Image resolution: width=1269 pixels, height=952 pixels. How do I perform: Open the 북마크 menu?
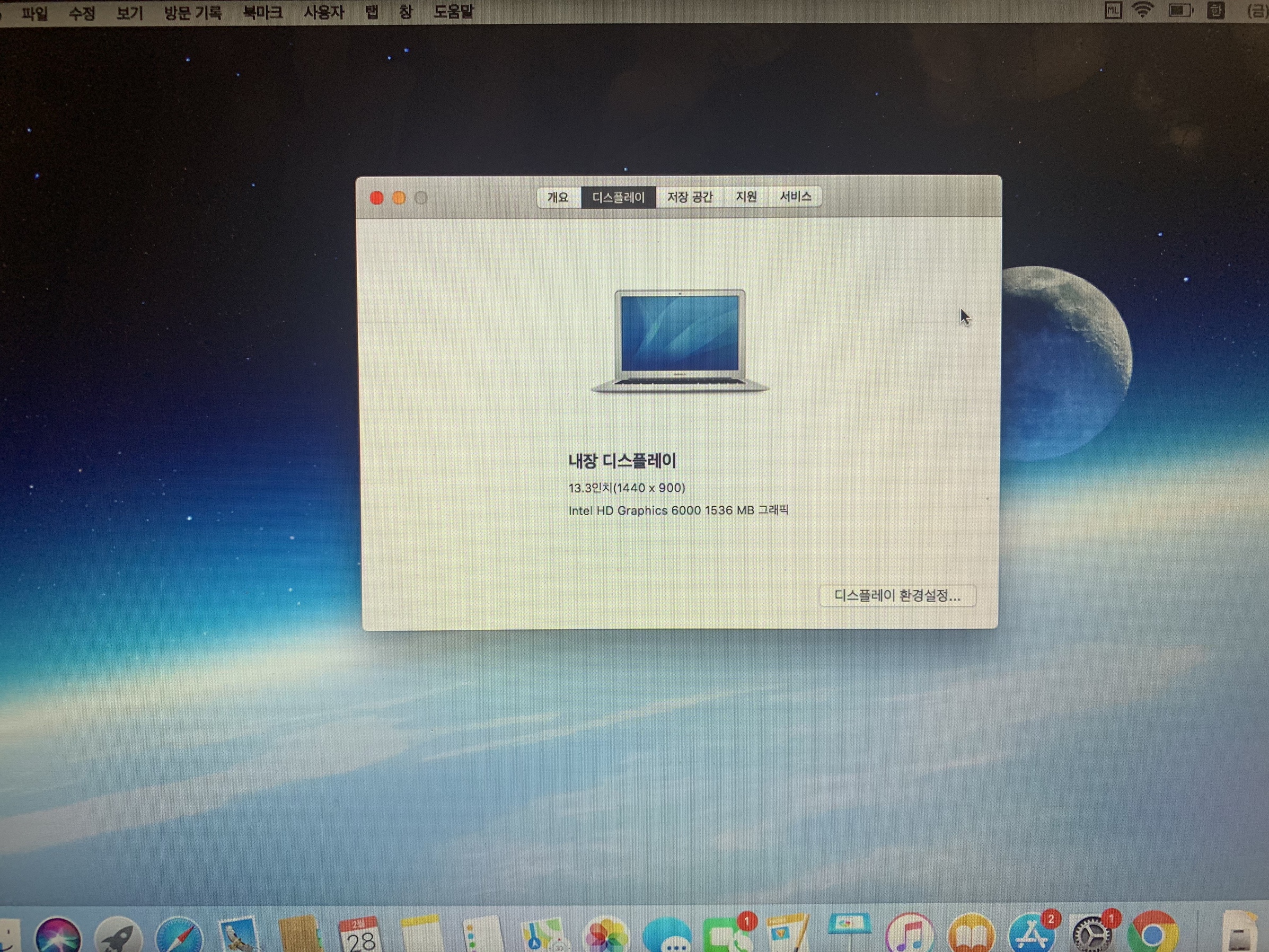coord(262,12)
